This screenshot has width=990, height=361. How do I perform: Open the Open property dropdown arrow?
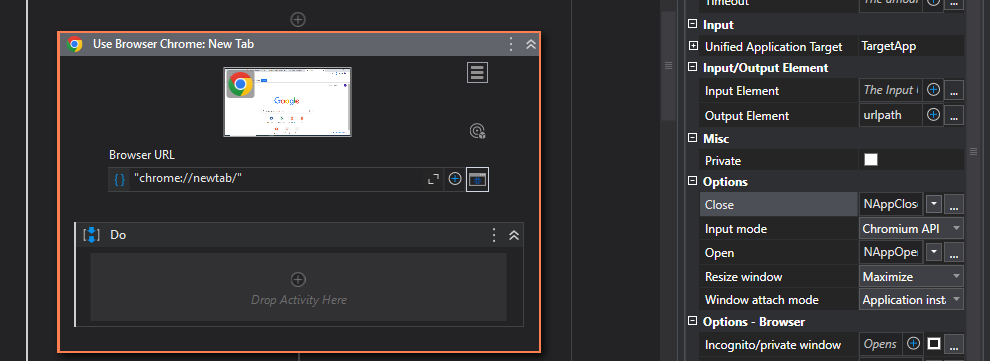[934, 252]
